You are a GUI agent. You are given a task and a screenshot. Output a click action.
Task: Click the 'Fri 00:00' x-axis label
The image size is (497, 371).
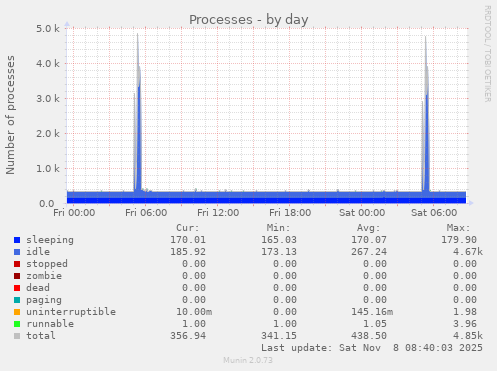[x=74, y=213]
